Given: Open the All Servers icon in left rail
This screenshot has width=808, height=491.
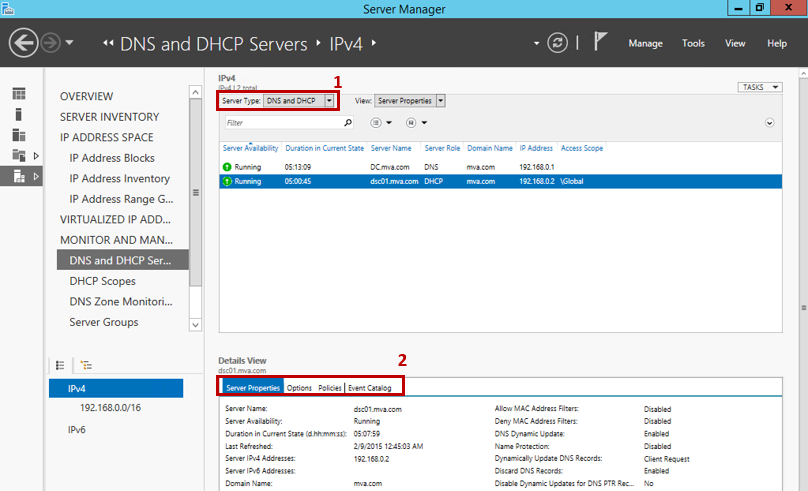Looking at the screenshot, I should [19, 135].
